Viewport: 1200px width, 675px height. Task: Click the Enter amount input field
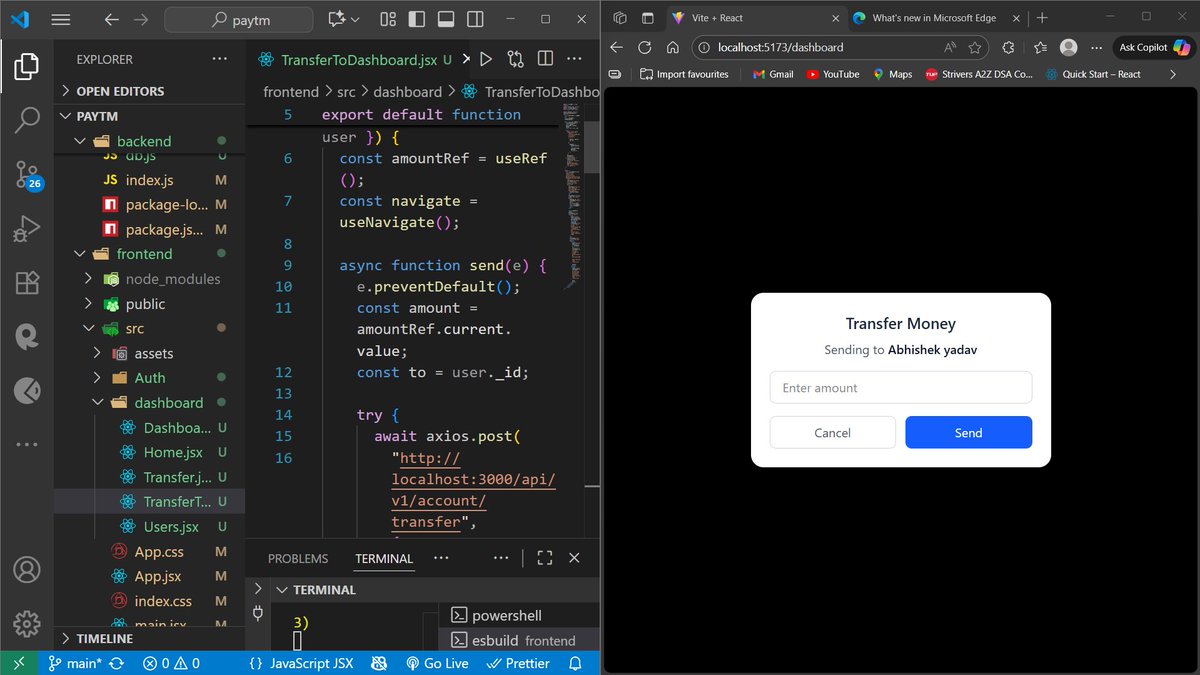click(899, 387)
